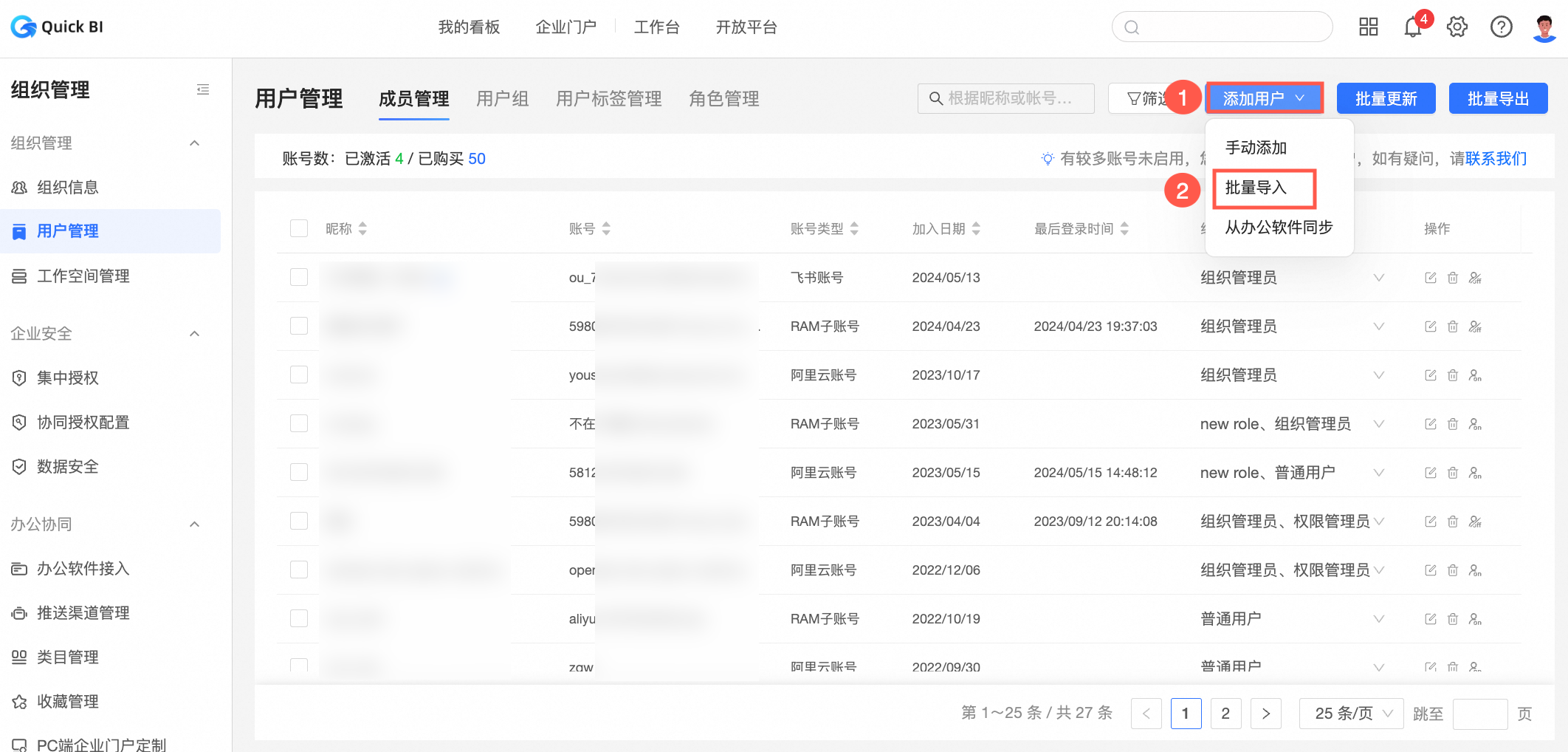1568x752 pixels.
Task: Collapse the 办公协同 sidebar section
Action: 195,524
